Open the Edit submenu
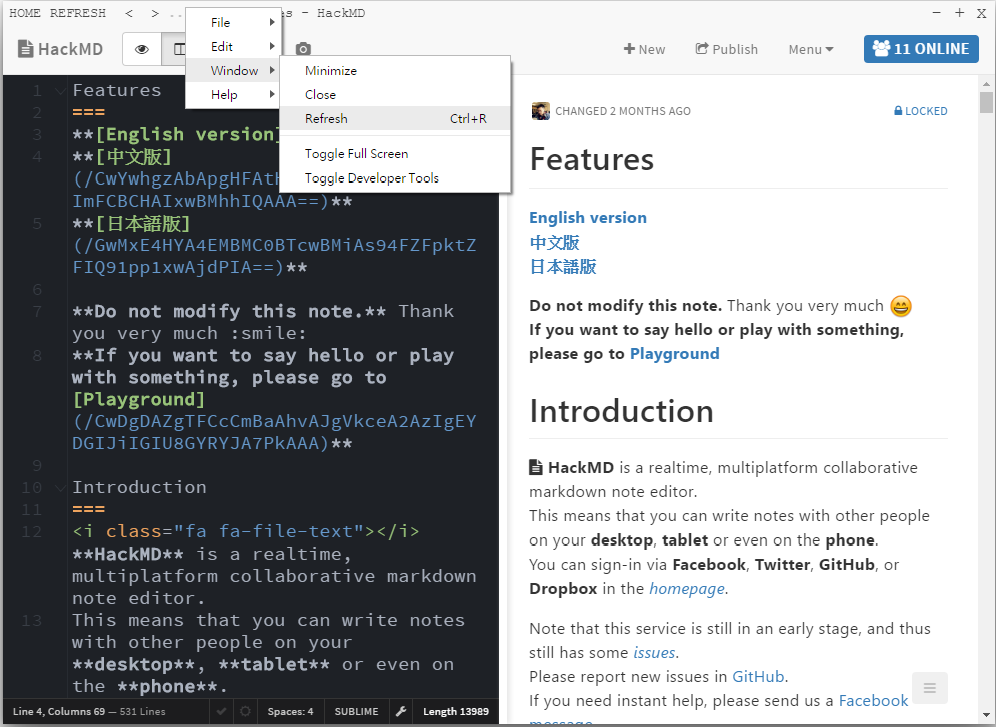This screenshot has height=727, width=996. coord(232,46)
